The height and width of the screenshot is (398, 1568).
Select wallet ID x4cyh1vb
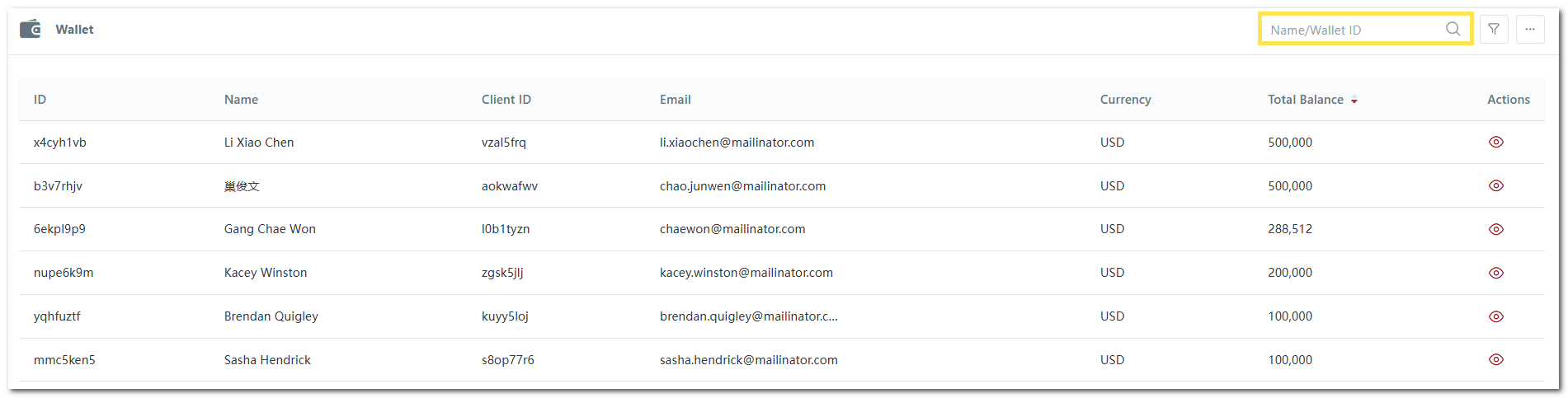pyautogui.click(x=59, y=143)
